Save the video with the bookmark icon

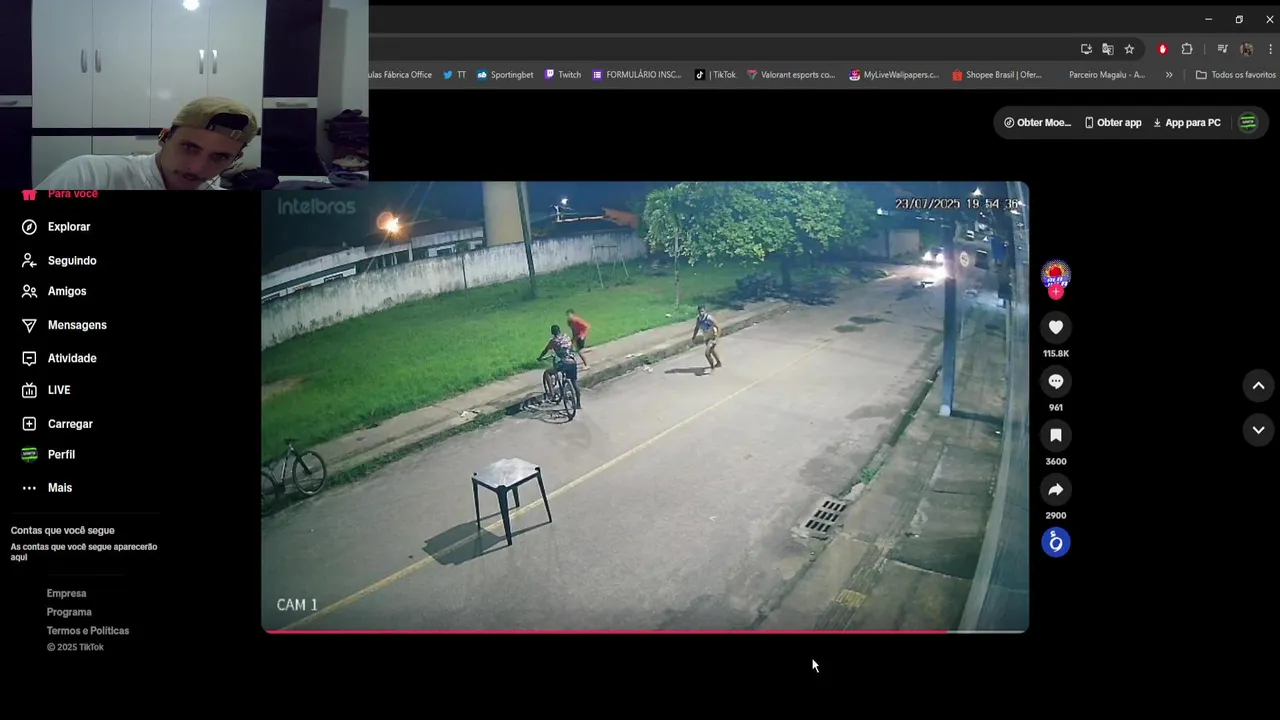point(1055,435)
